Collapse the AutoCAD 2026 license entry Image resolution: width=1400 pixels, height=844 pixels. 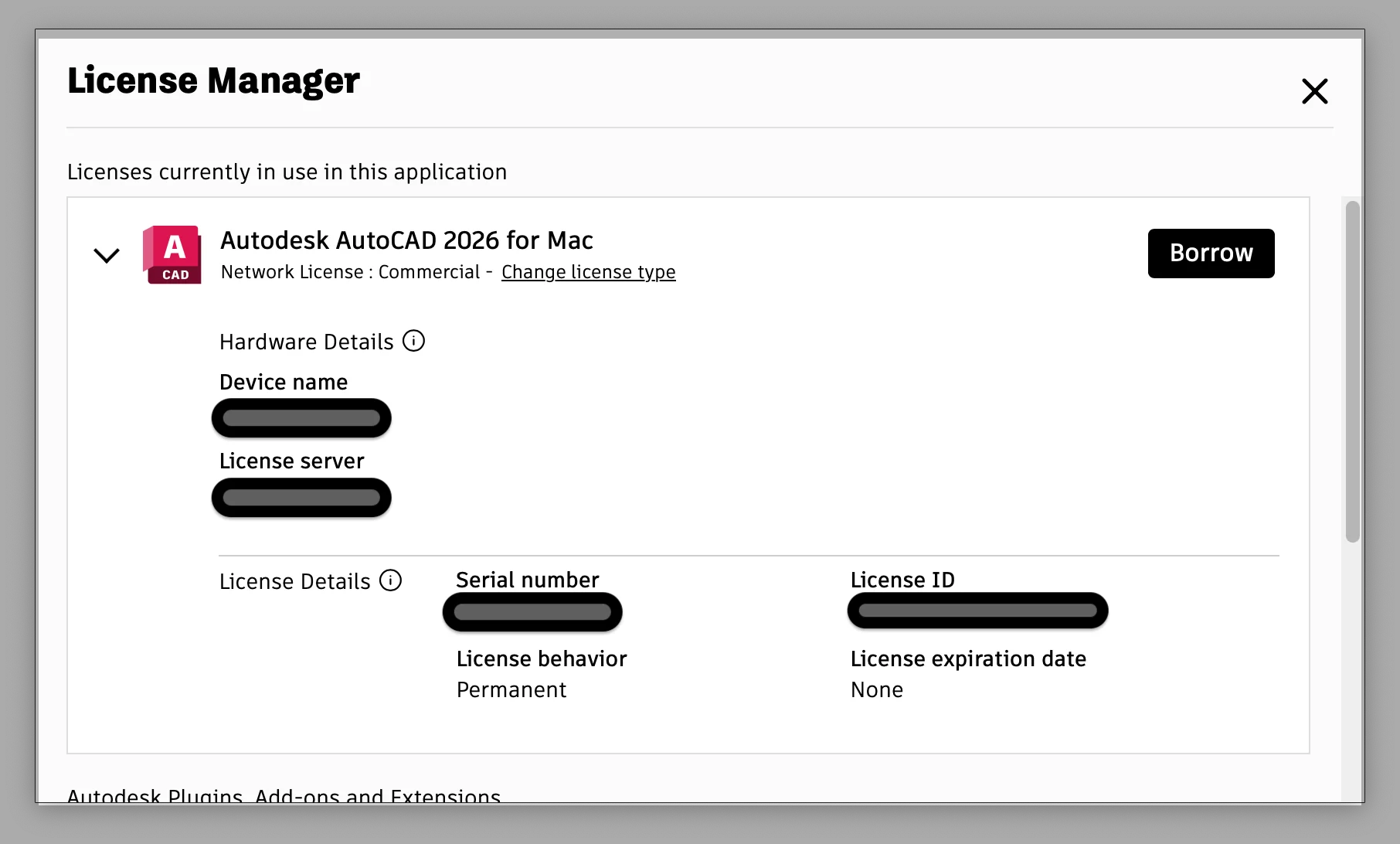click(x=107, y=255)
